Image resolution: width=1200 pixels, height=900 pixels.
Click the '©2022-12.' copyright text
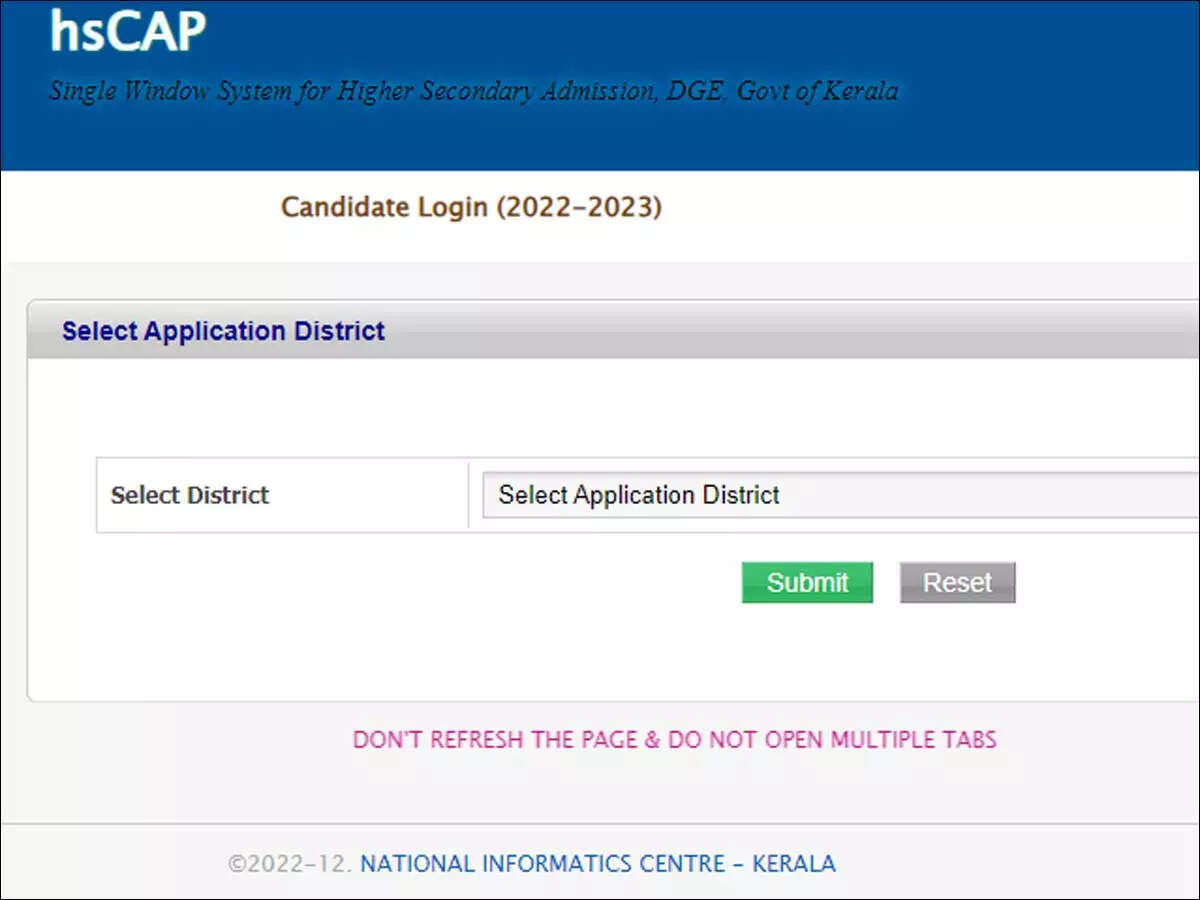click(290, 863)
